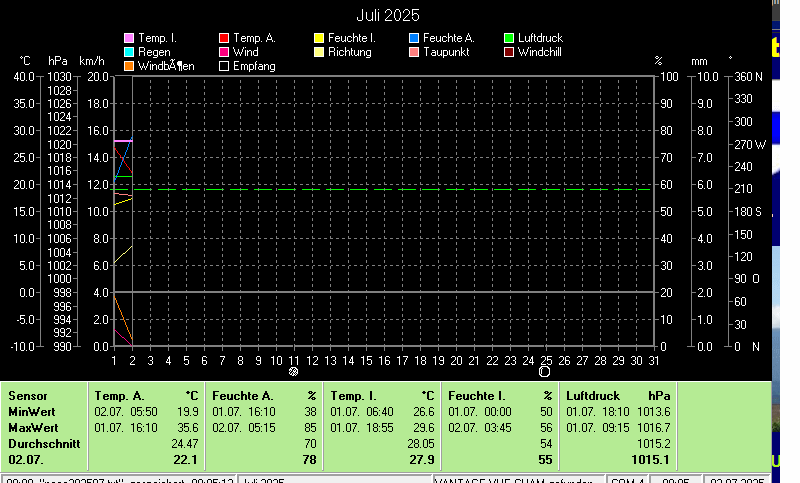Select the 'Temp. I.' table column header
Image resolution: width=800 pixels, height=483 pixels.
353,396
